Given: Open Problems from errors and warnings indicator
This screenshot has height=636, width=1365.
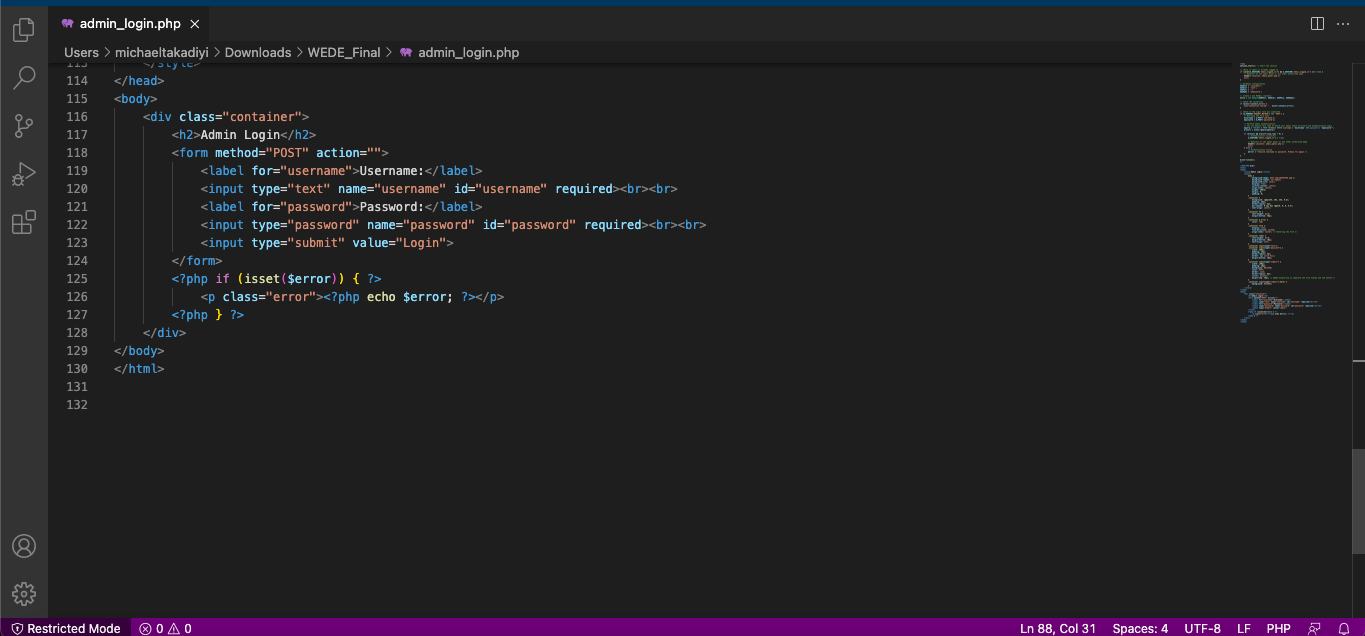Looking at the screenshot, I should pos(165,628).
